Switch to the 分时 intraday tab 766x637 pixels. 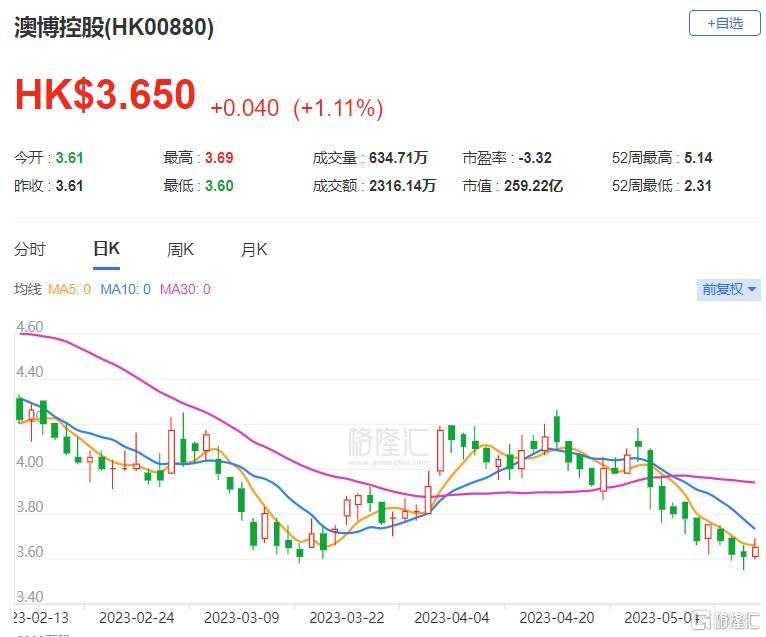(x=30, y=250)
